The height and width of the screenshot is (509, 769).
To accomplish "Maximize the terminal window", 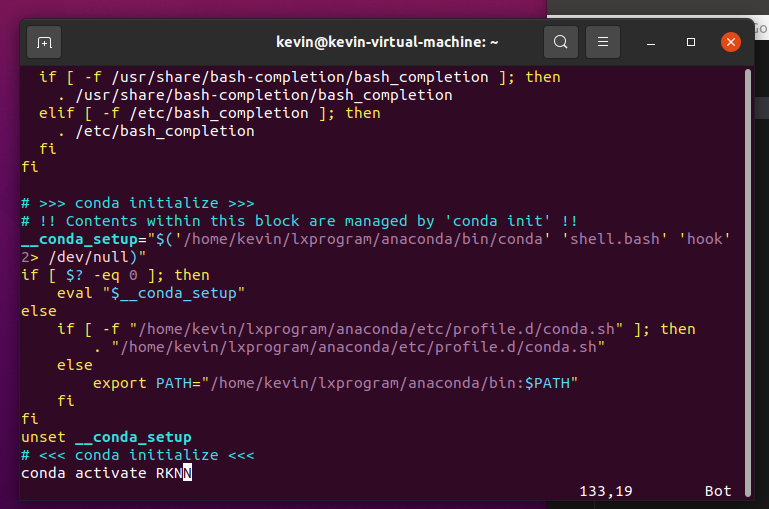I will pos(691,42).
